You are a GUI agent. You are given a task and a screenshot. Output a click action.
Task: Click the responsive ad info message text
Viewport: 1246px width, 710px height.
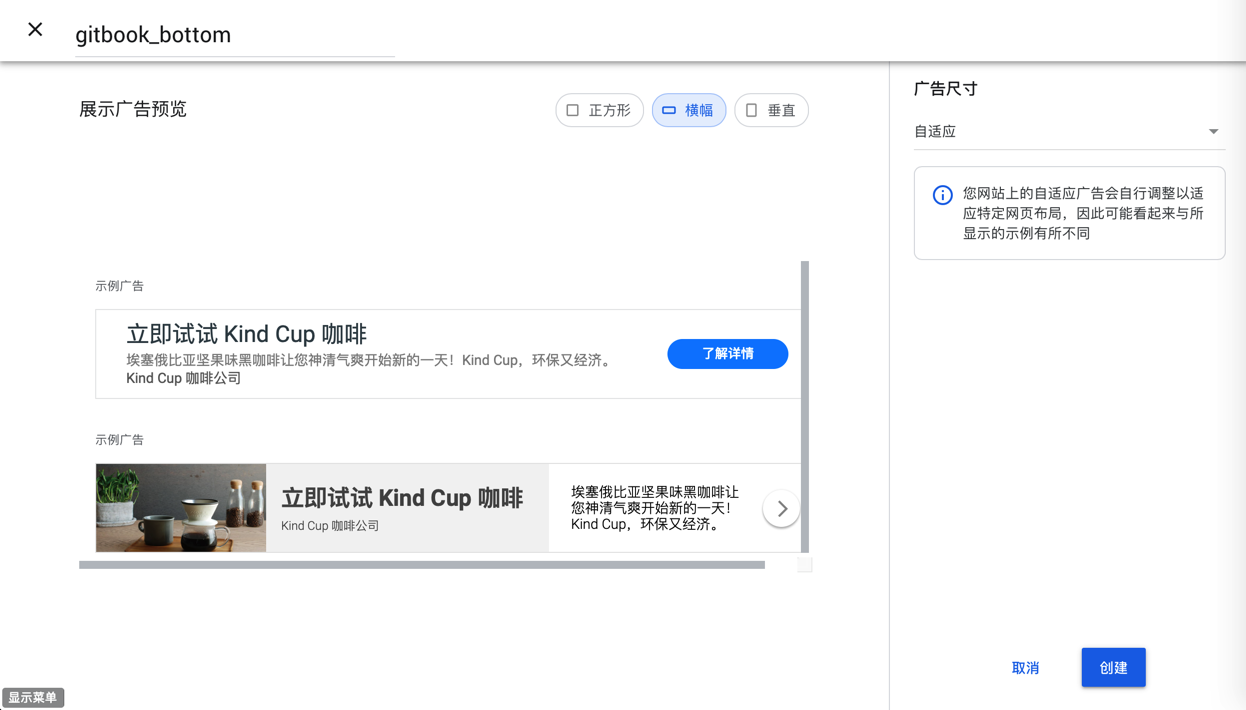point(1083,213)
